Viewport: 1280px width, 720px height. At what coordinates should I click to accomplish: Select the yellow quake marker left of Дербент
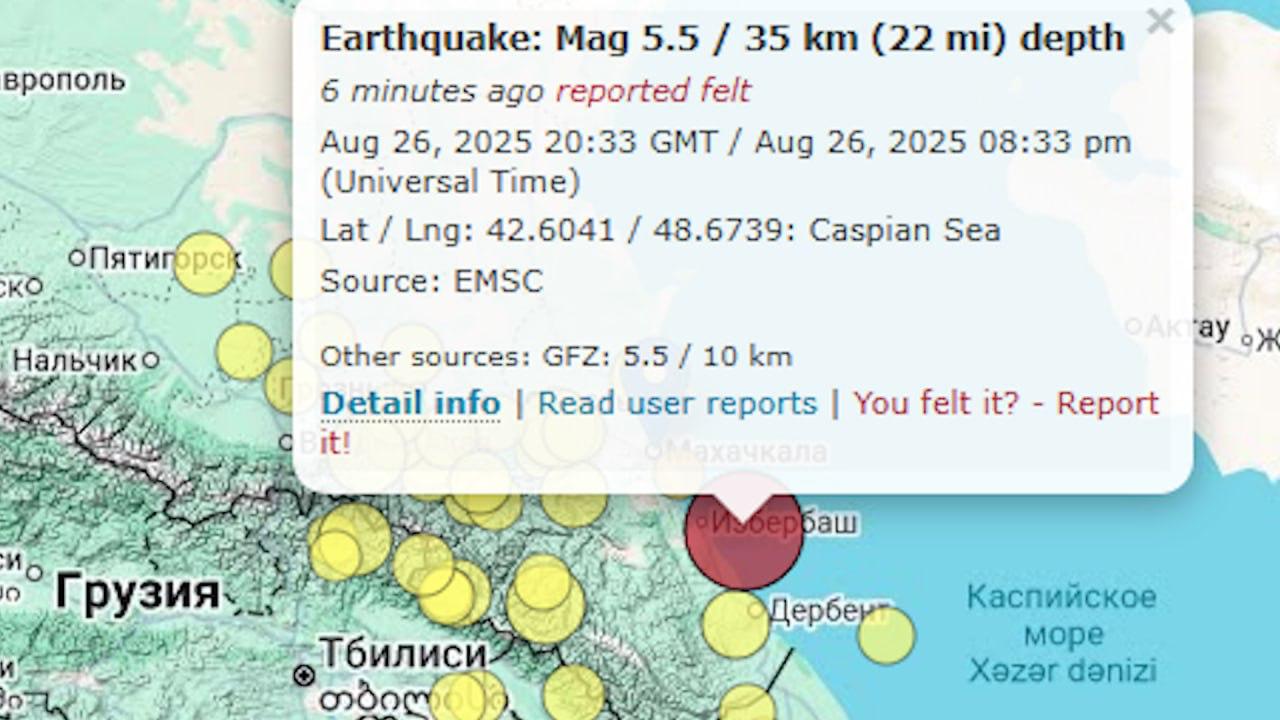[x=735, y=624]
